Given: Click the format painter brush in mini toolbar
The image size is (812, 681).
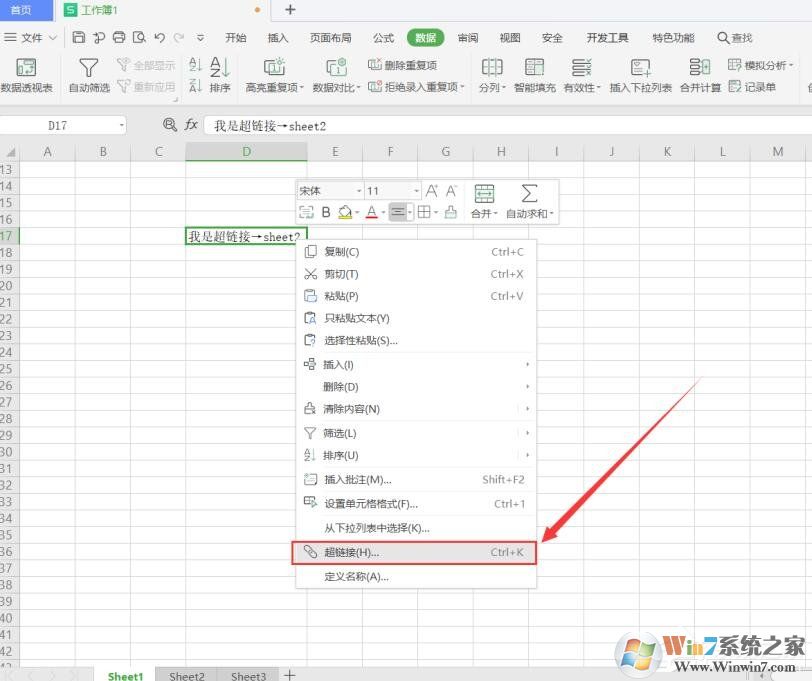Looking at the screenshot, I should pos(450,212).
